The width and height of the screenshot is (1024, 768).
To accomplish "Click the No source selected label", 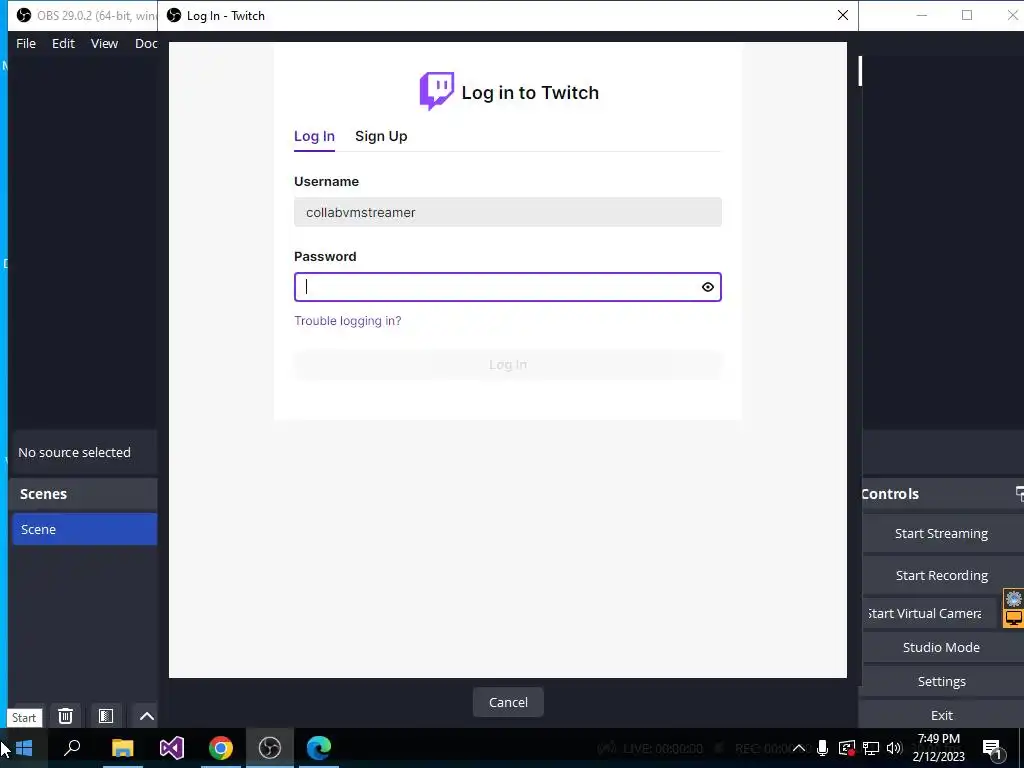I will pos(74,452).
